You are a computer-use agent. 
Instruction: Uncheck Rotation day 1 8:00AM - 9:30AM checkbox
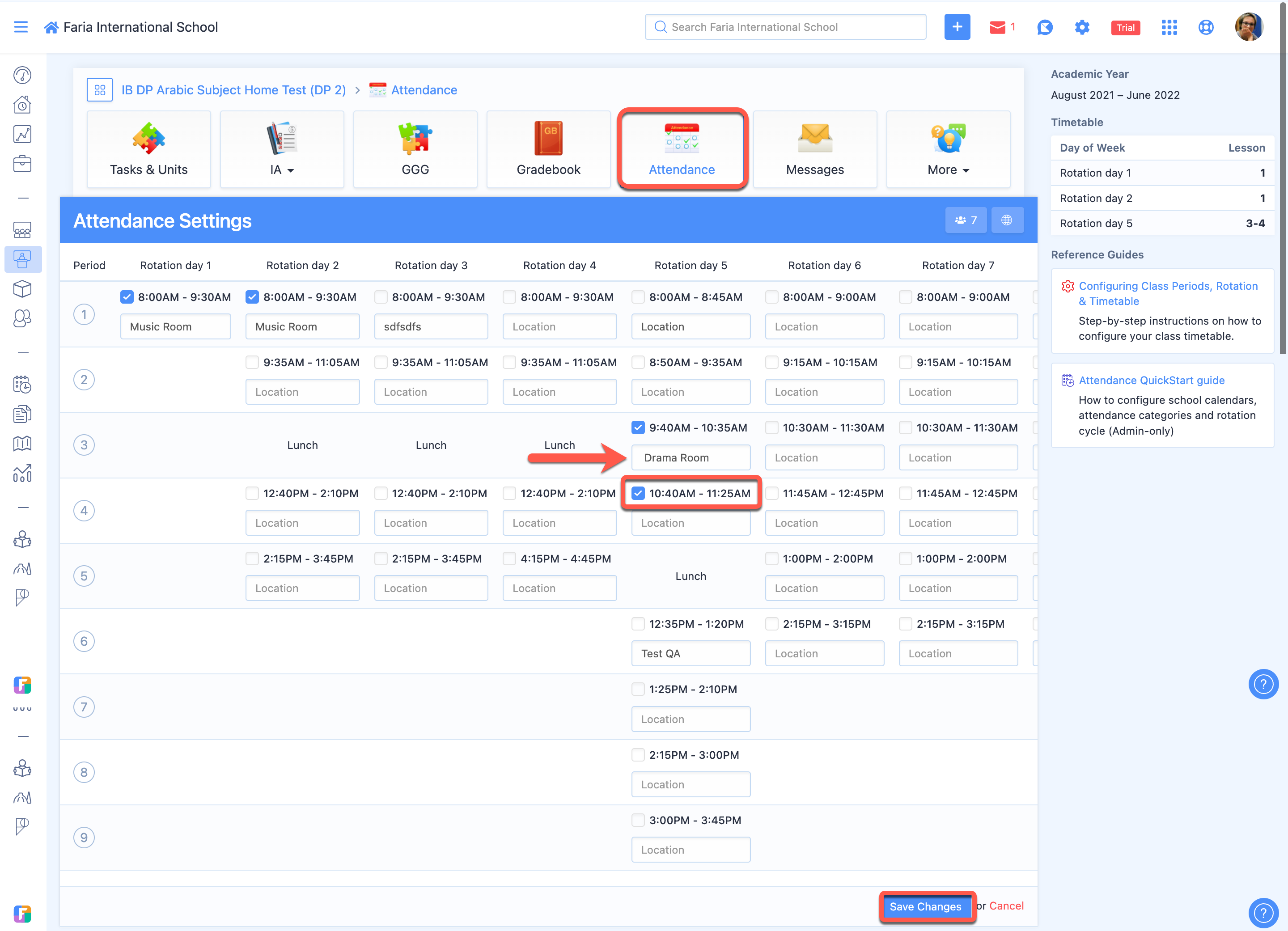pyautogui.click(x=127, y=297)
